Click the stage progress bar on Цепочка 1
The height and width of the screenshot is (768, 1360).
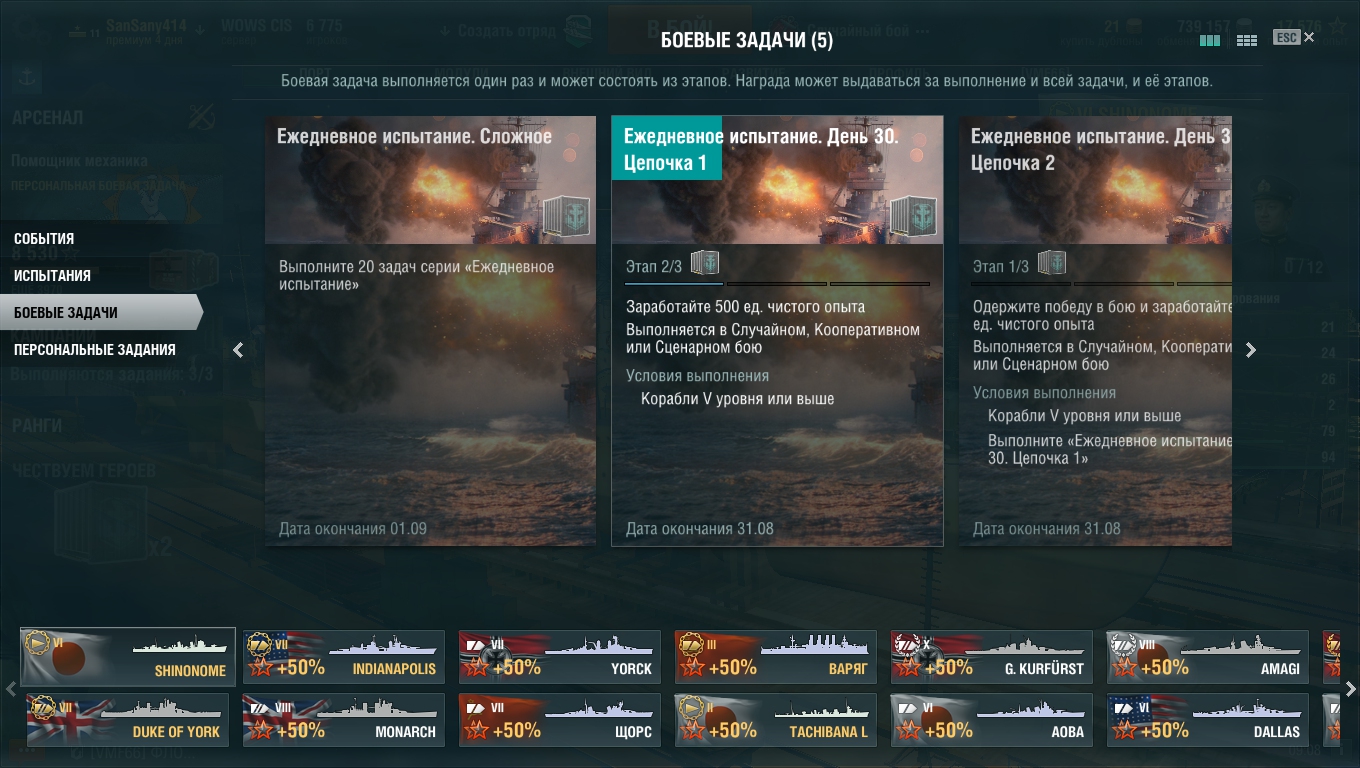coord(777,284)
